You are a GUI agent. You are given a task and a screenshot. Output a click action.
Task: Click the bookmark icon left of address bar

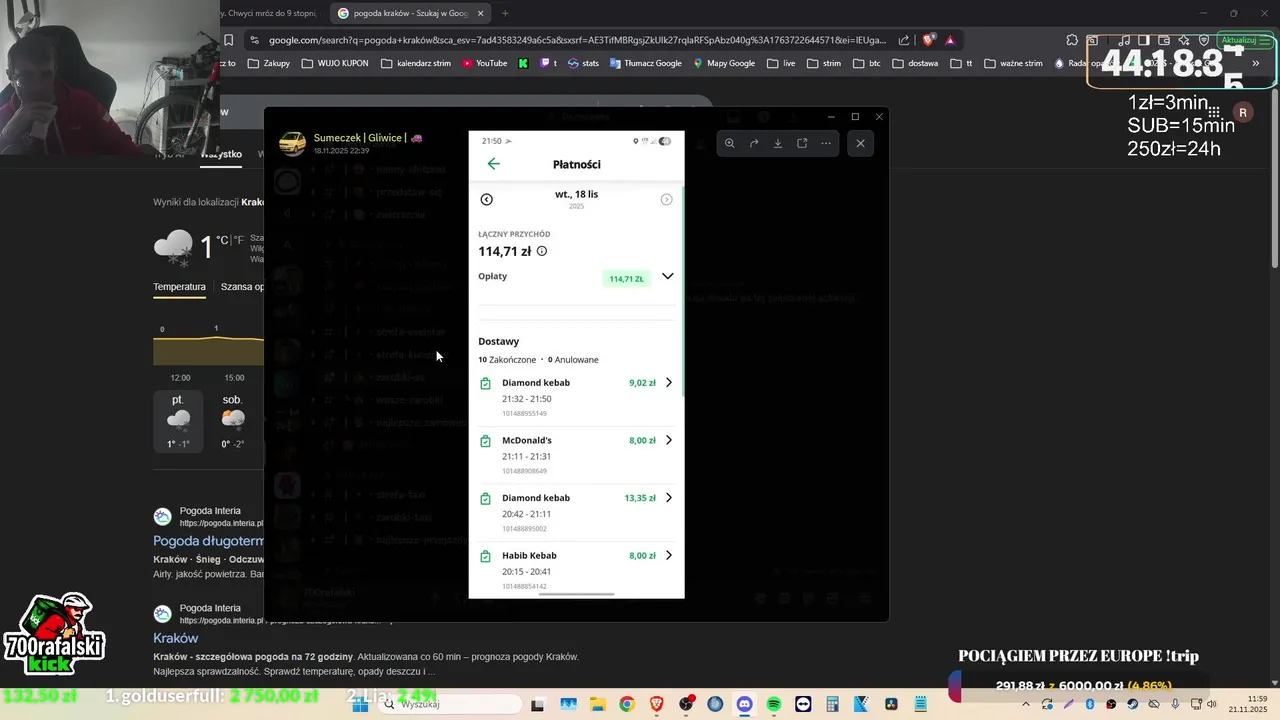[229, 40]
